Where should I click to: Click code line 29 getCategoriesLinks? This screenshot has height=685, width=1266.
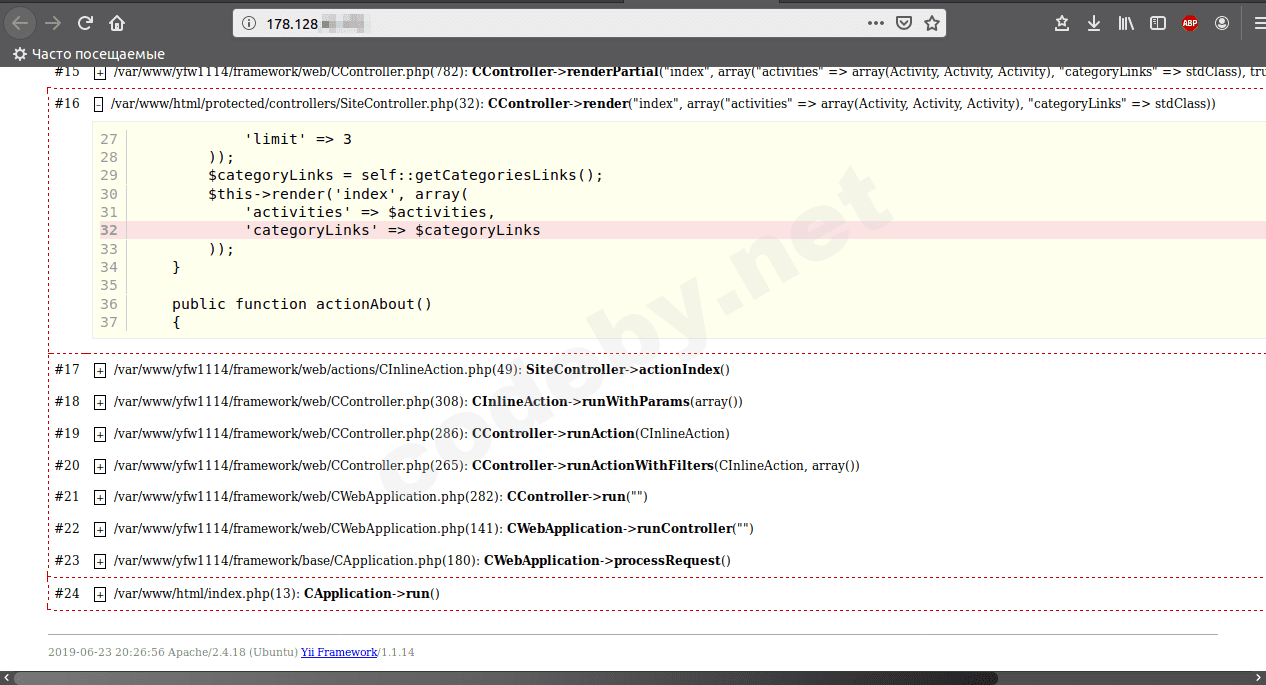pos(406,175)
